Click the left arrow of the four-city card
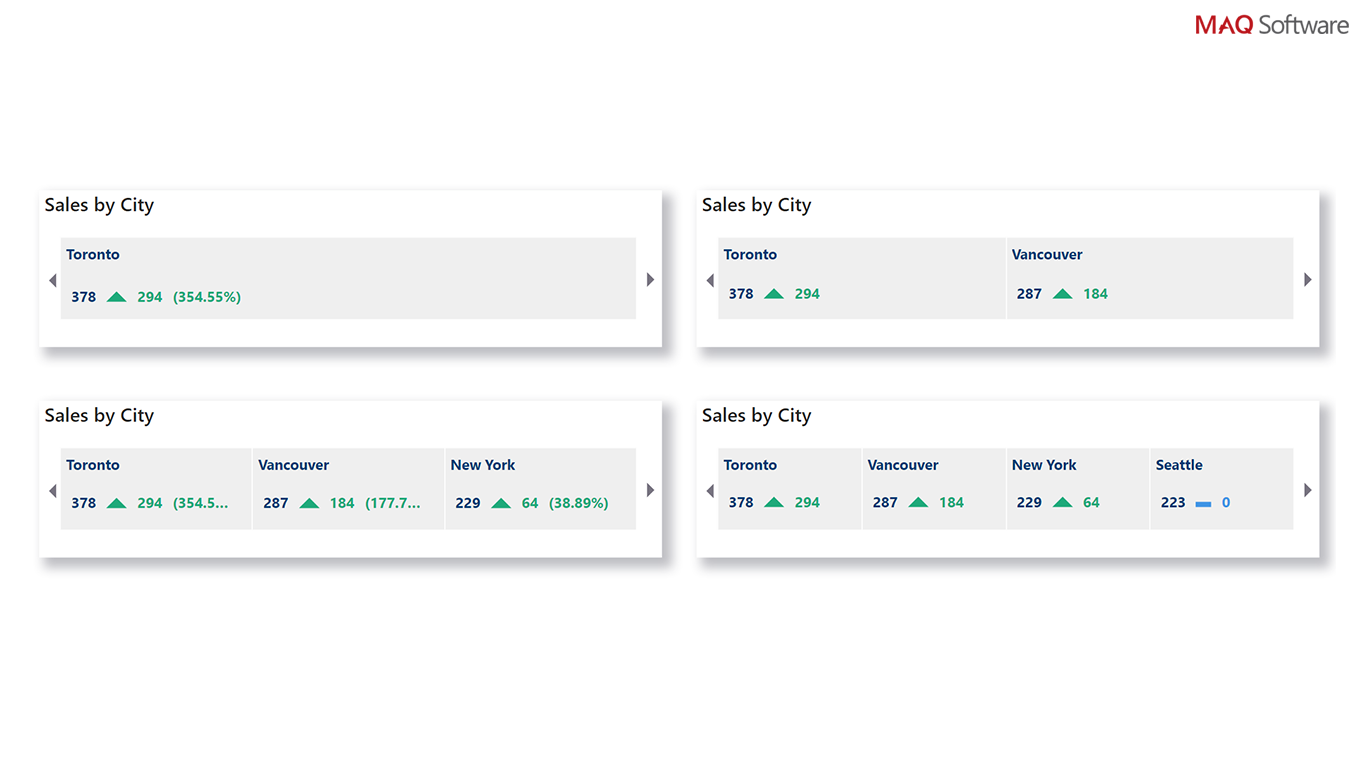Image resolution: width=1366 pixels, height=768 pixels. [x=710, y=490]
